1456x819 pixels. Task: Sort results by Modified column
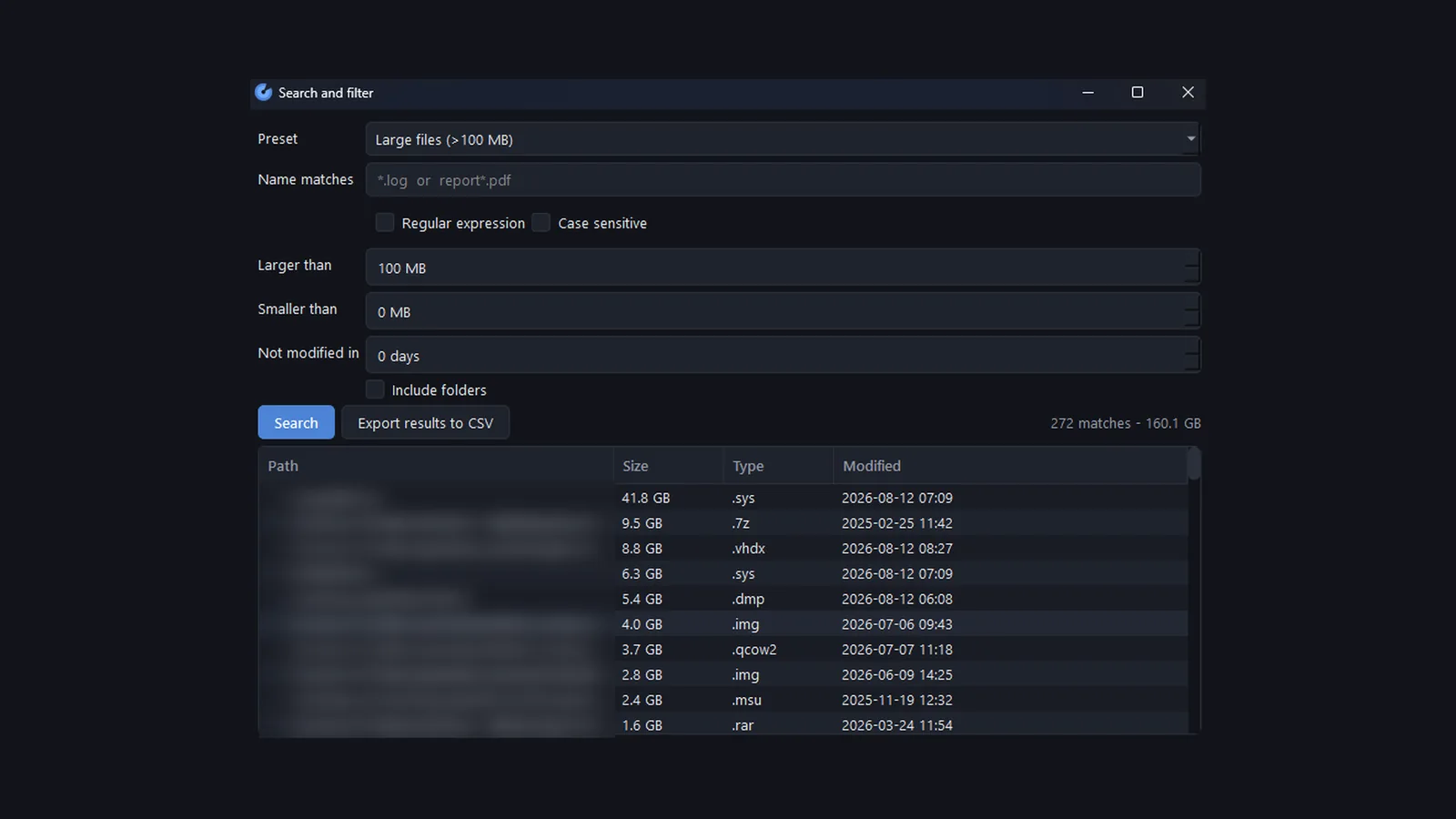pos(1010,466)
